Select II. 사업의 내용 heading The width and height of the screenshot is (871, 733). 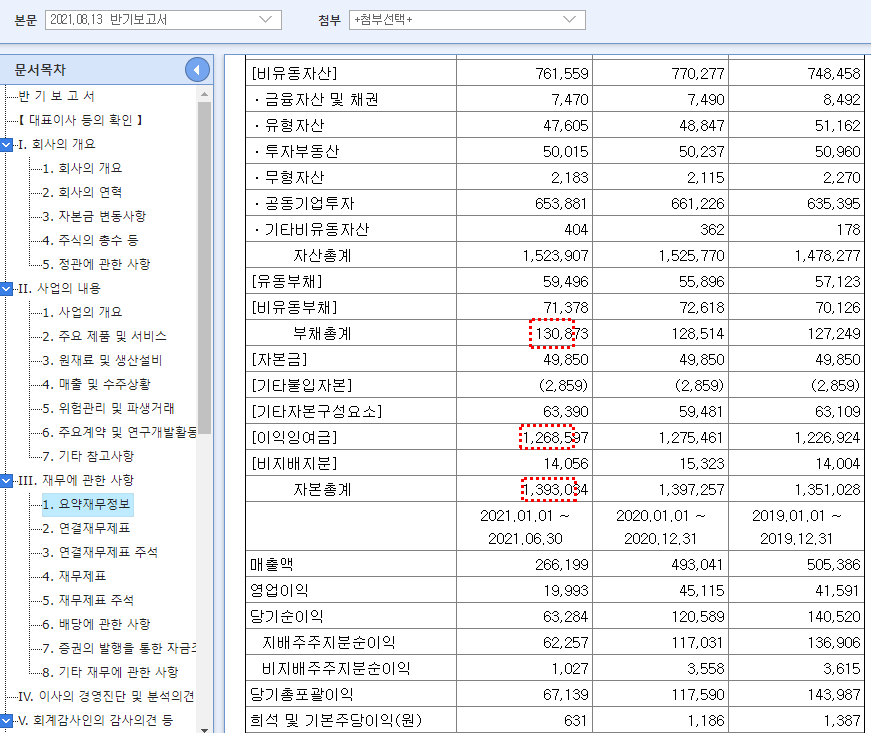click(x=59, y=289)
